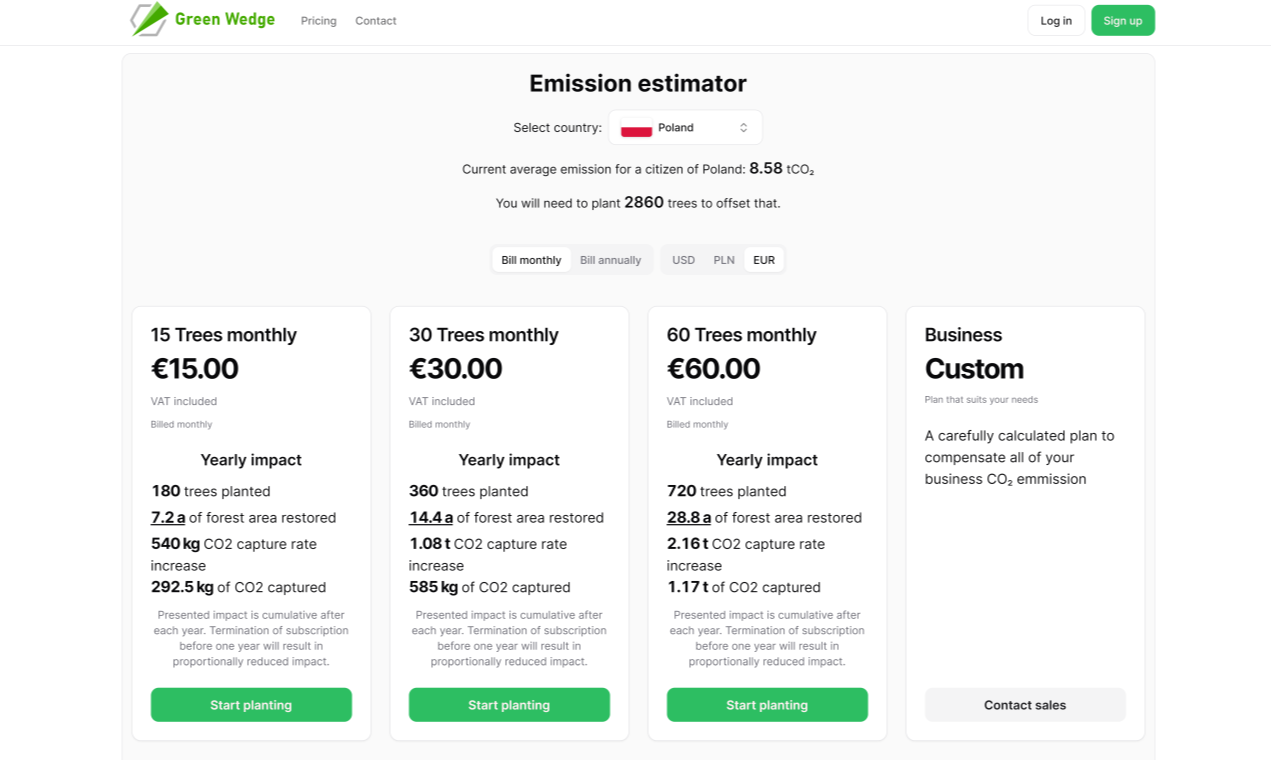This screenshot has height=760, width=1271.
Task: Select EUR currency option
Action: 764,260
